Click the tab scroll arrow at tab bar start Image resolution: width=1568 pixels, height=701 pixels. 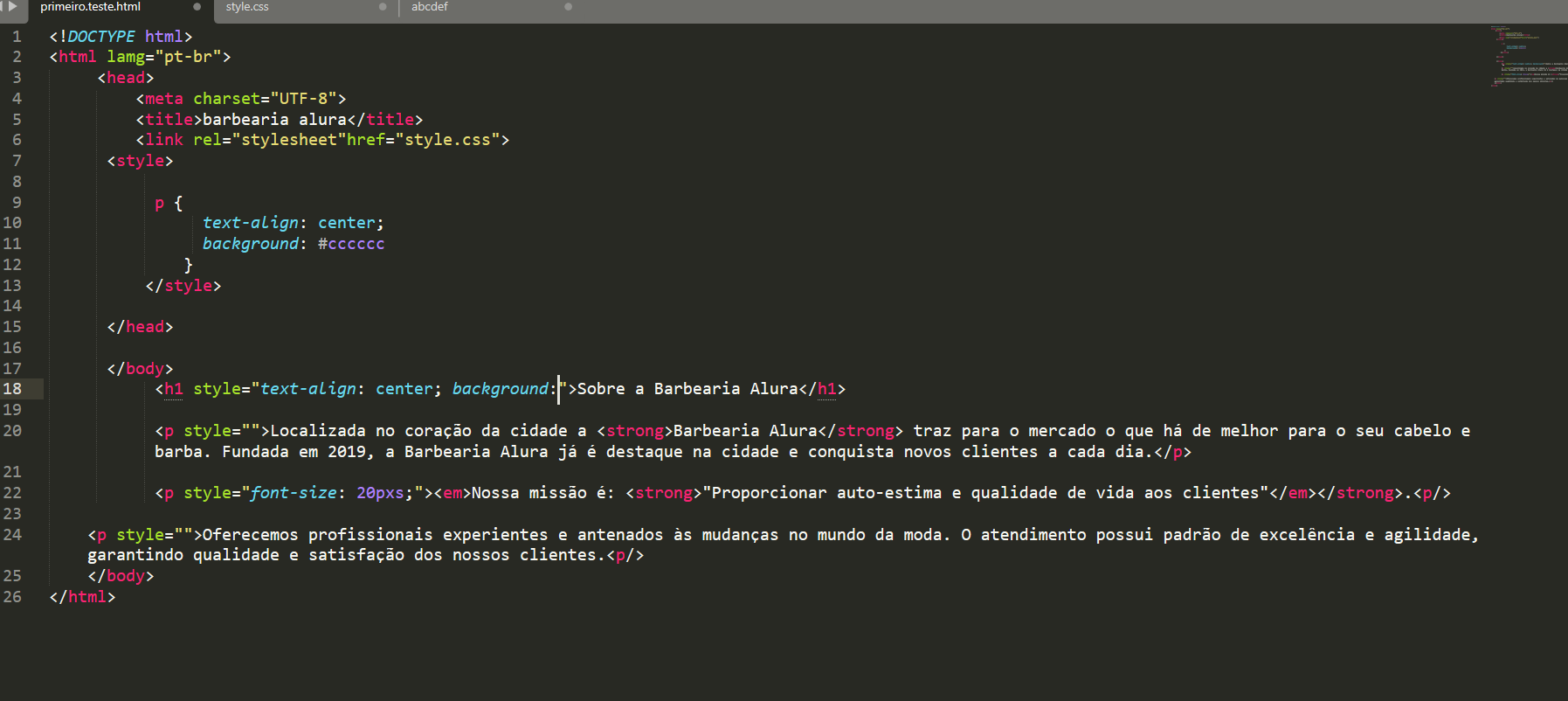(x=12, y=6)
